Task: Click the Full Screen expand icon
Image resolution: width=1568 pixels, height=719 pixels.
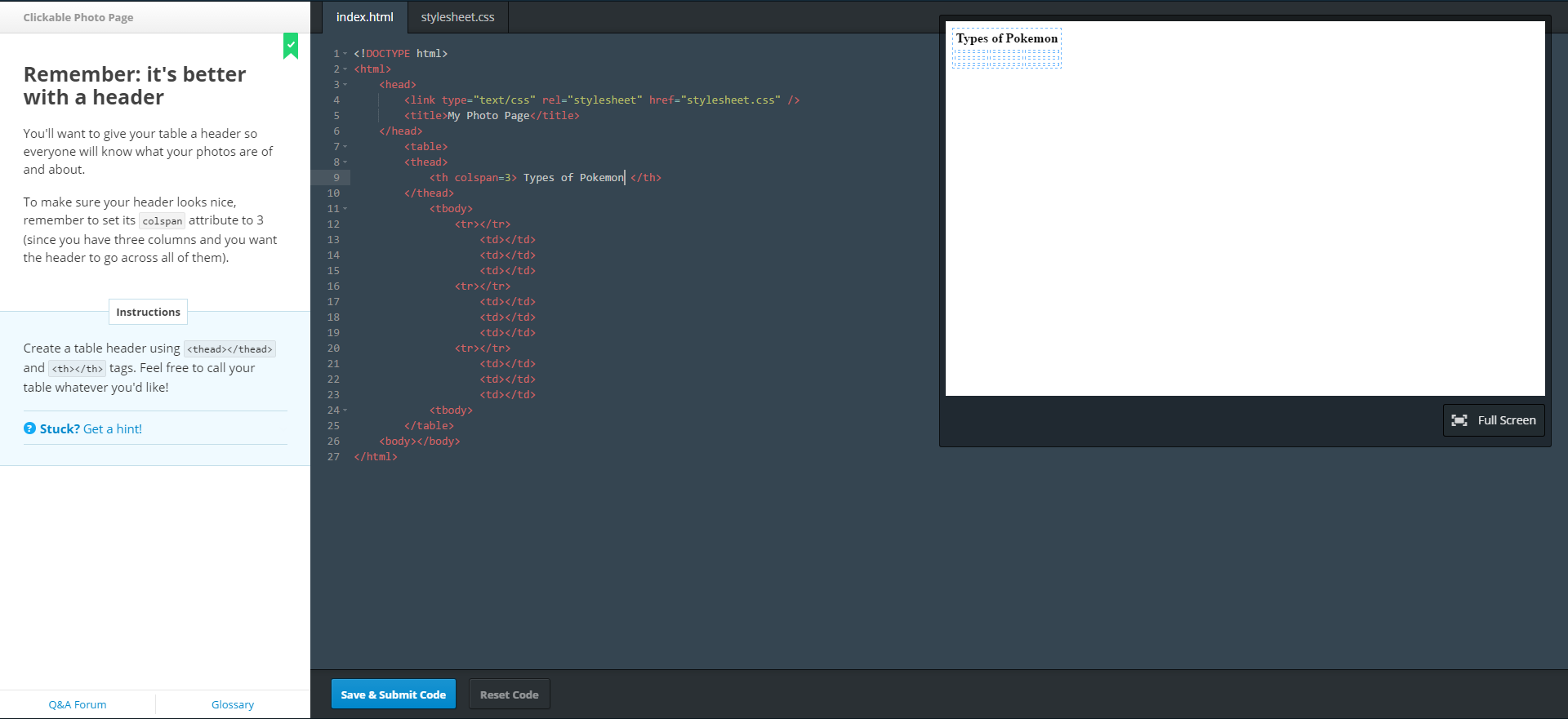Action: [1459, 420]
